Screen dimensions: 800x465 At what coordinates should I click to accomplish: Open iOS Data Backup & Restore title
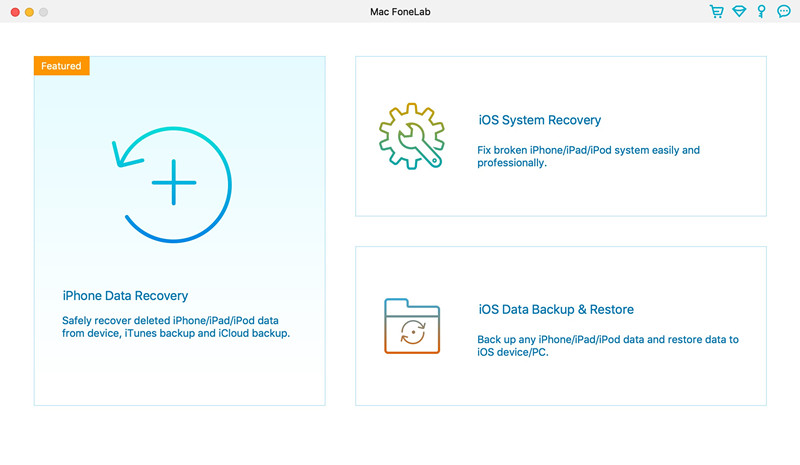[556, 309]
